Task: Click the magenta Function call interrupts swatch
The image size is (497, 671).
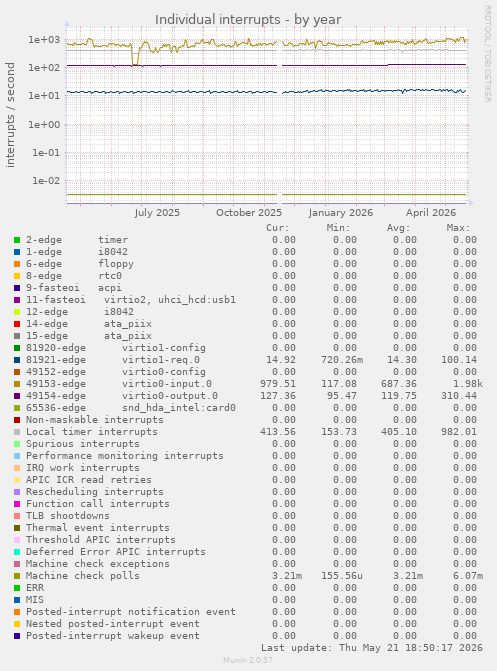Action: coord(17,504)
